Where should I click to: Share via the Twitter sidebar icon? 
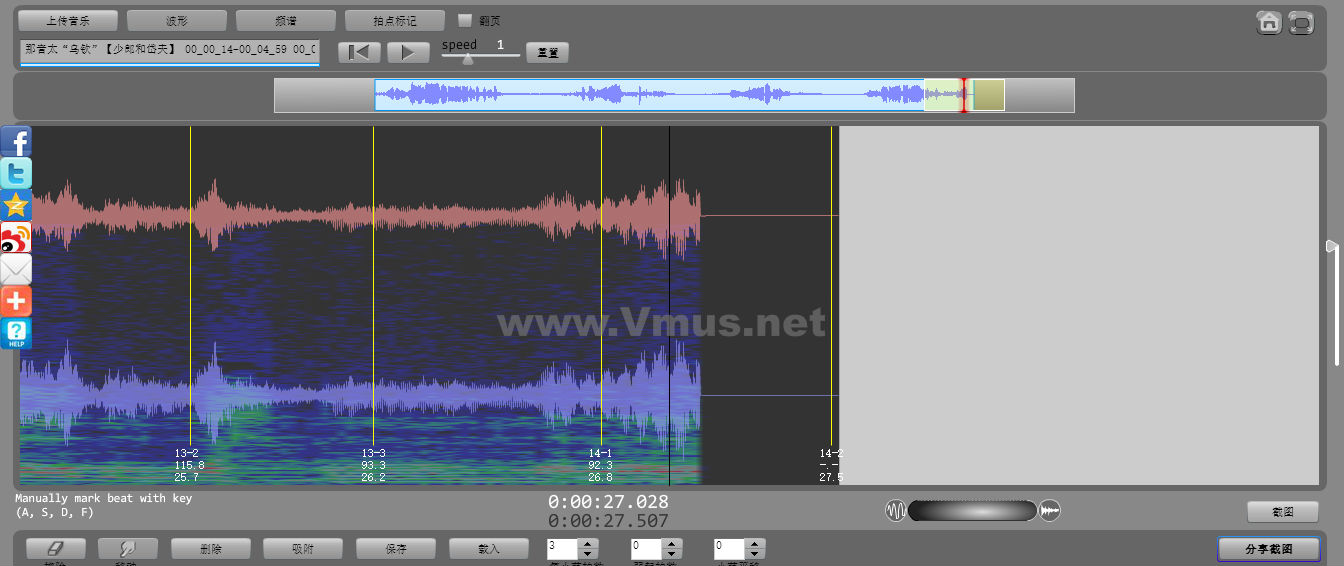pos(16,174)
